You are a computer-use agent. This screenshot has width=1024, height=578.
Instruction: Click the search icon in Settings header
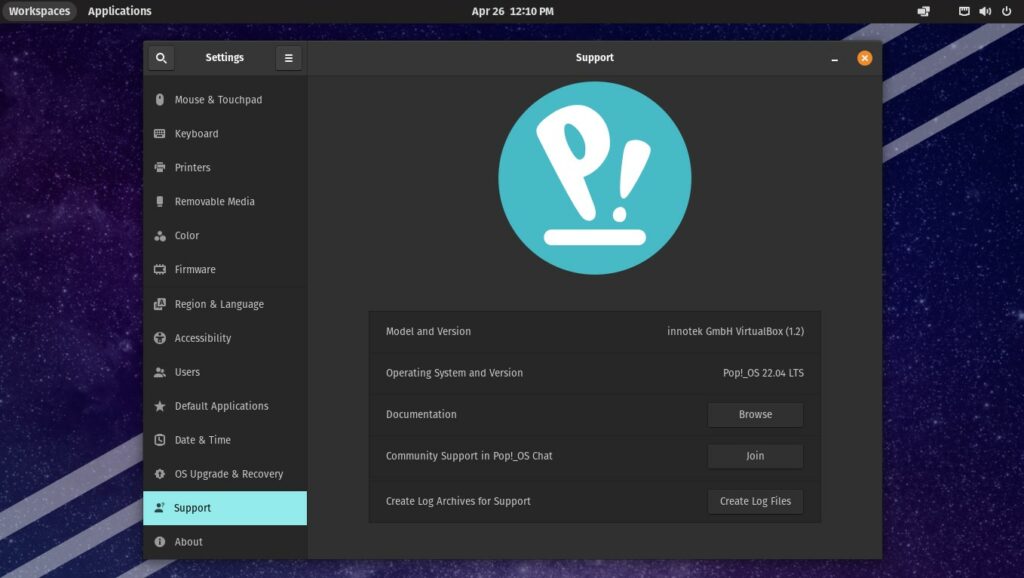161,58
